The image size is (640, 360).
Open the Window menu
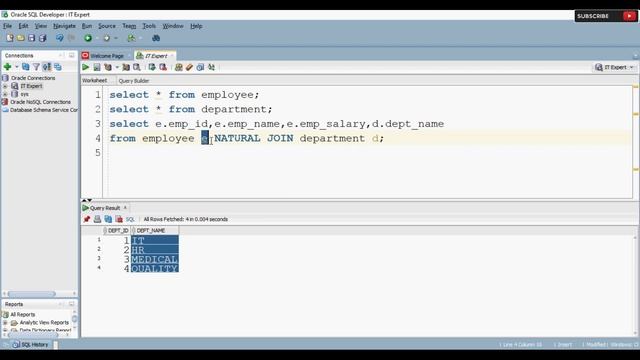[173, 26]
